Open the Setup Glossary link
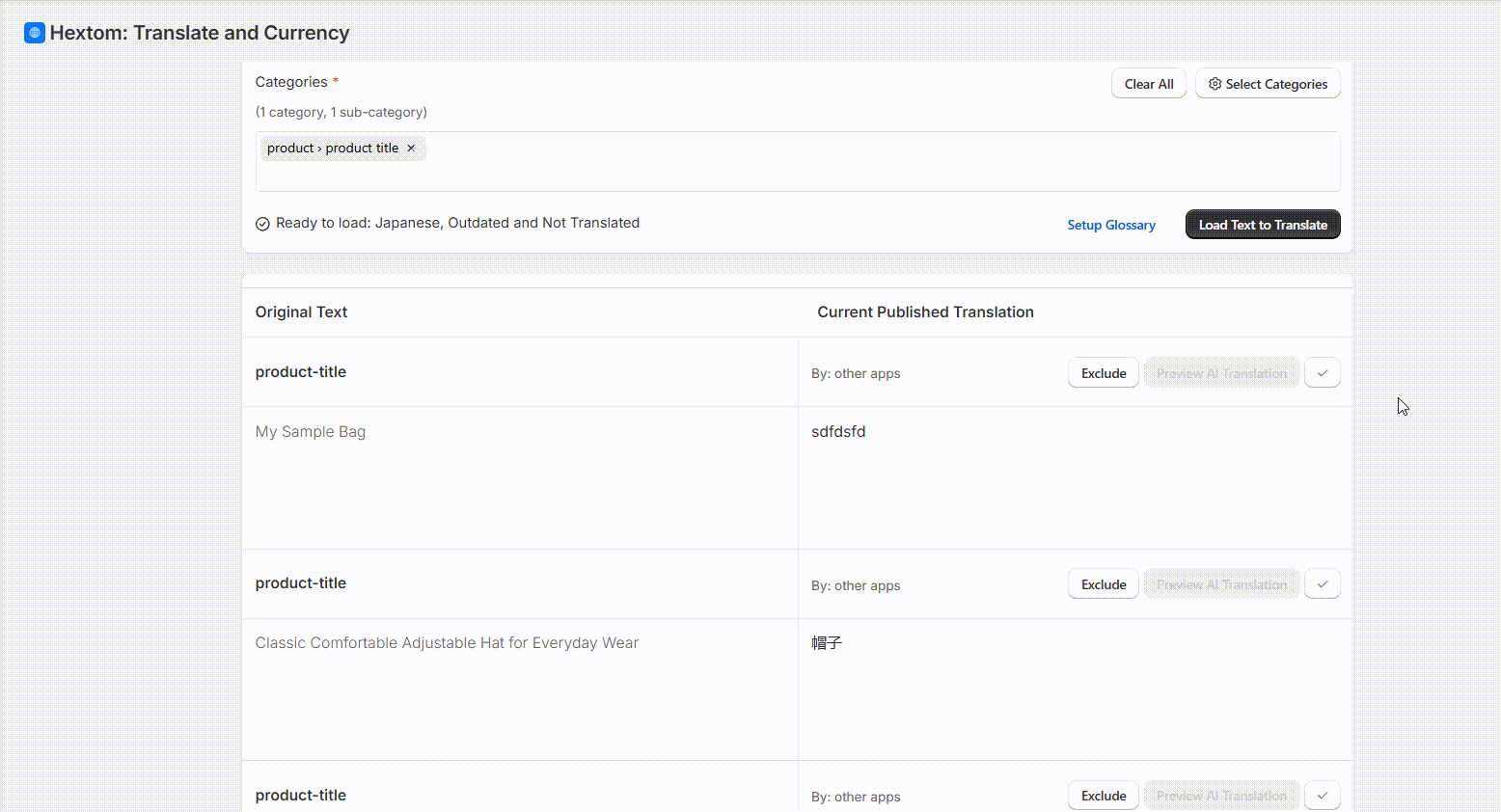The image size is (1501, 812). tap(1111, 225)
